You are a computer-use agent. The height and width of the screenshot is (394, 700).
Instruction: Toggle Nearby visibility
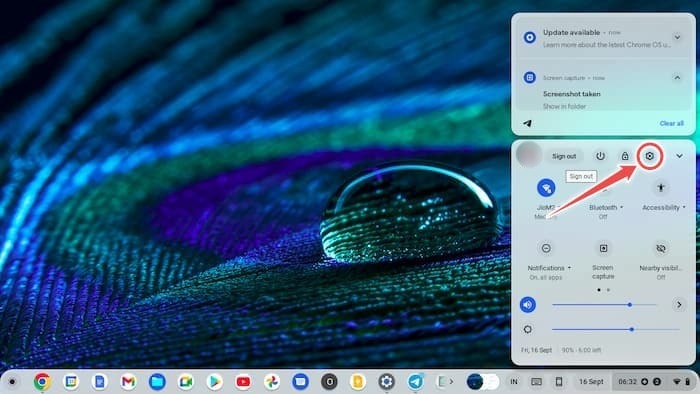pyautogui.click(x=661, y=248)
